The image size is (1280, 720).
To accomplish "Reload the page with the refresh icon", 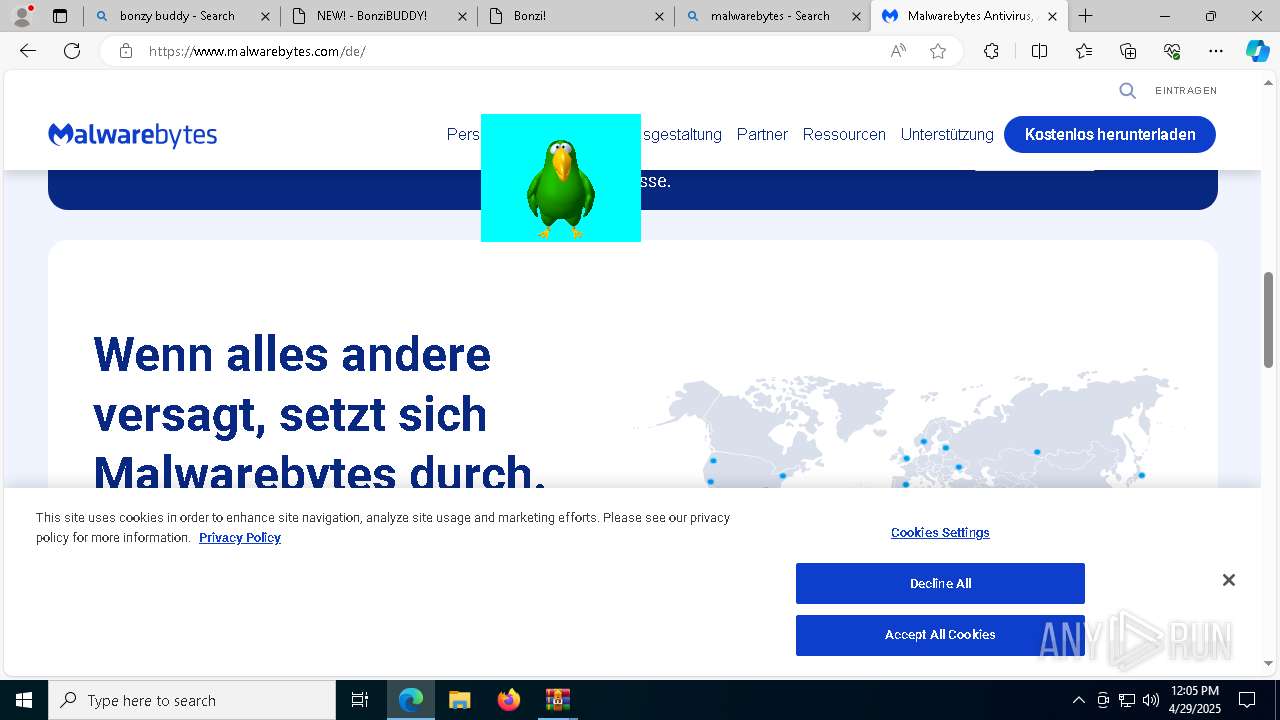I will pyautogui.click(x=72, y=51).
